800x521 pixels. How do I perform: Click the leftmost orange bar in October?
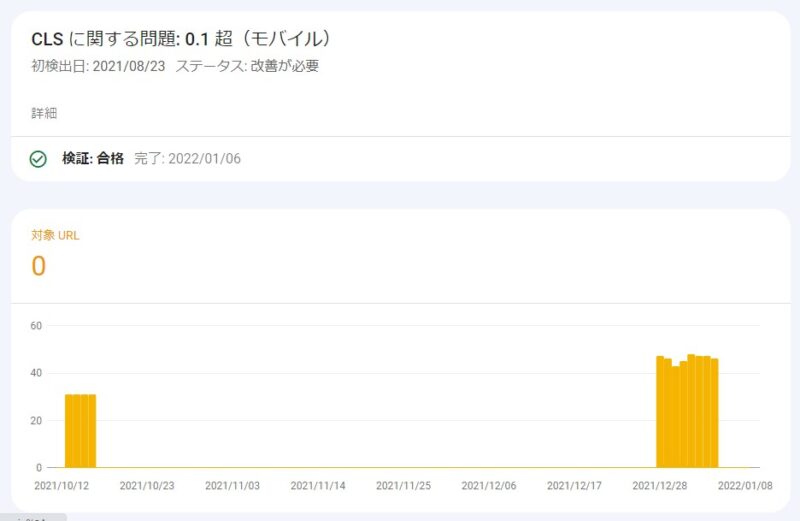69,431
